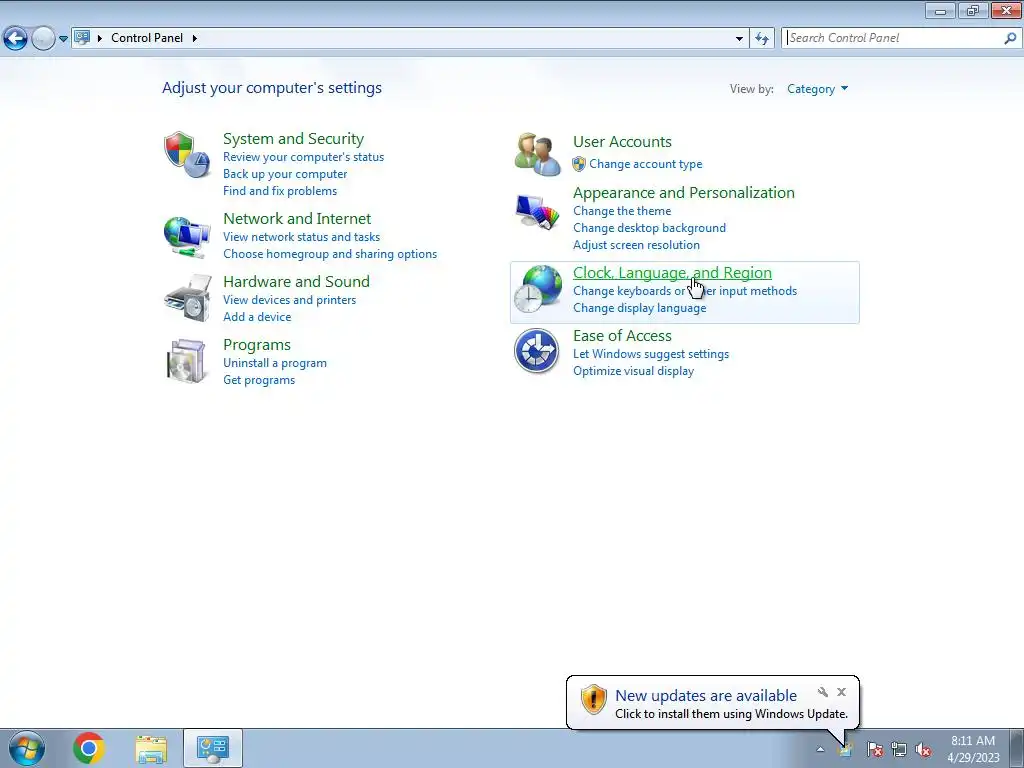Open Ease of Access heading link
Screen dimensions: 1024x768
[622, 336]
